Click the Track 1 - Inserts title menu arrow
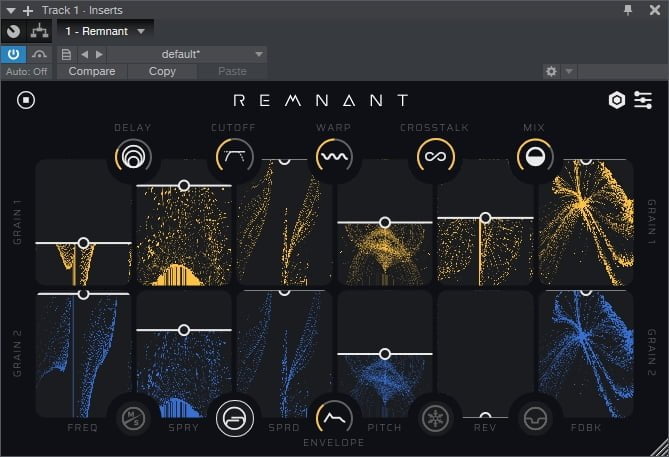This screenshot has width=669, height=457. click(10, 9)
